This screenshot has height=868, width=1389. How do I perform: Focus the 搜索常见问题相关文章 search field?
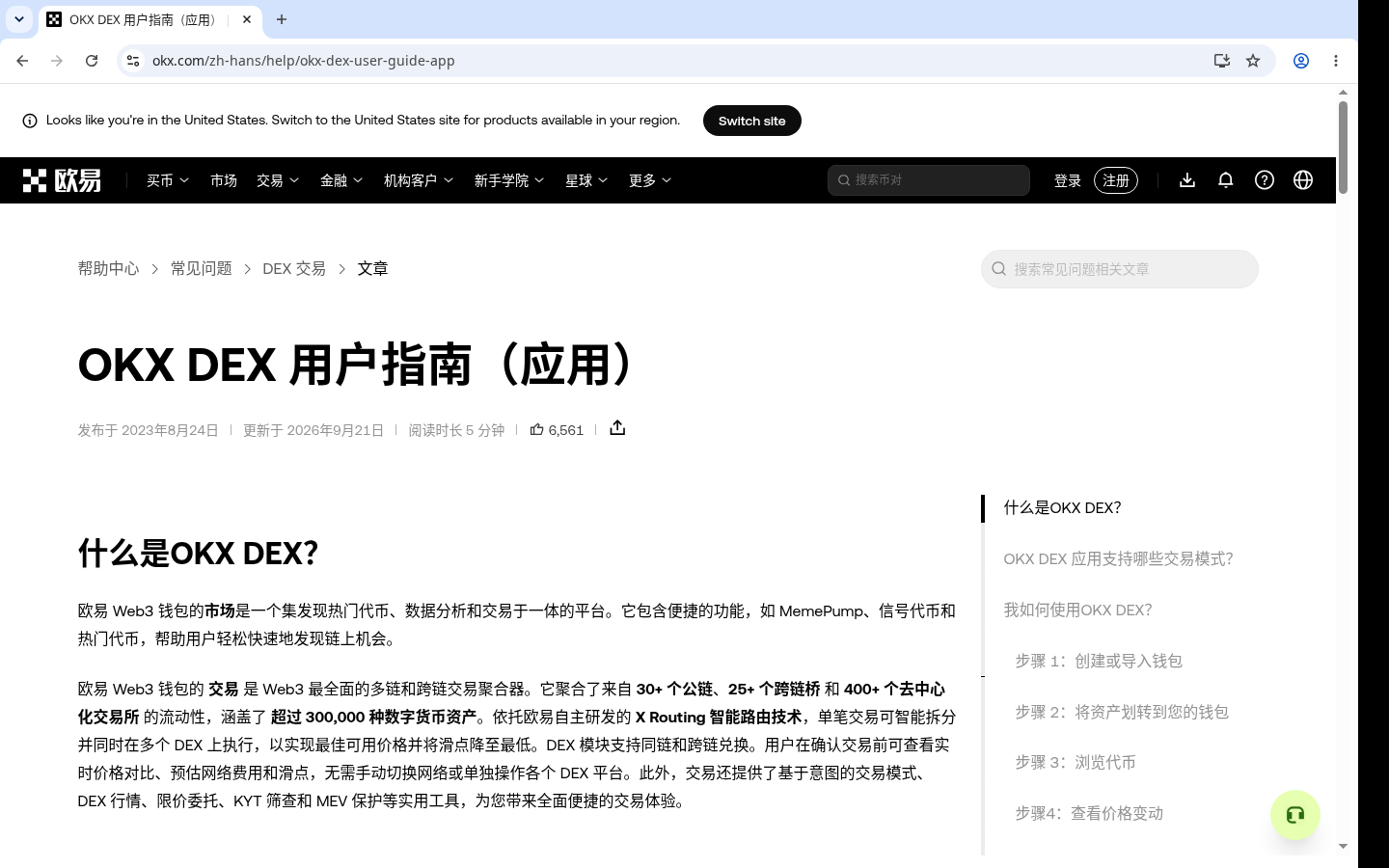tap(1120, 269)
